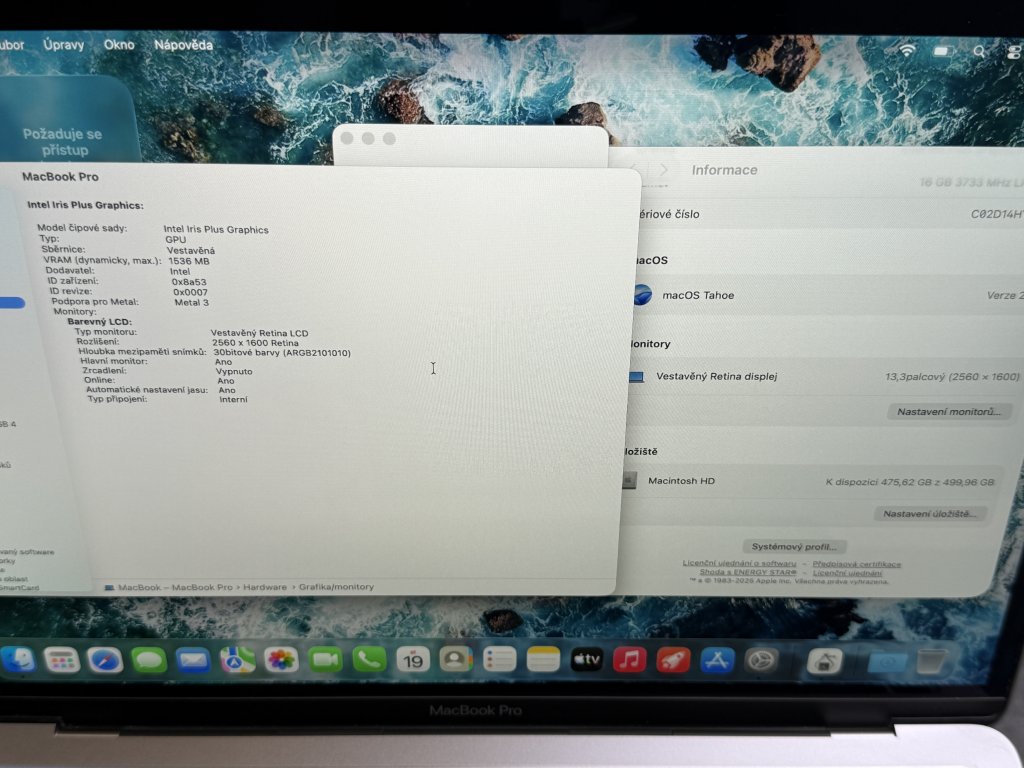This screenshot has height=768, width=1024.
Task: Launch Messages from the dock
Action: tap(148, 660)
